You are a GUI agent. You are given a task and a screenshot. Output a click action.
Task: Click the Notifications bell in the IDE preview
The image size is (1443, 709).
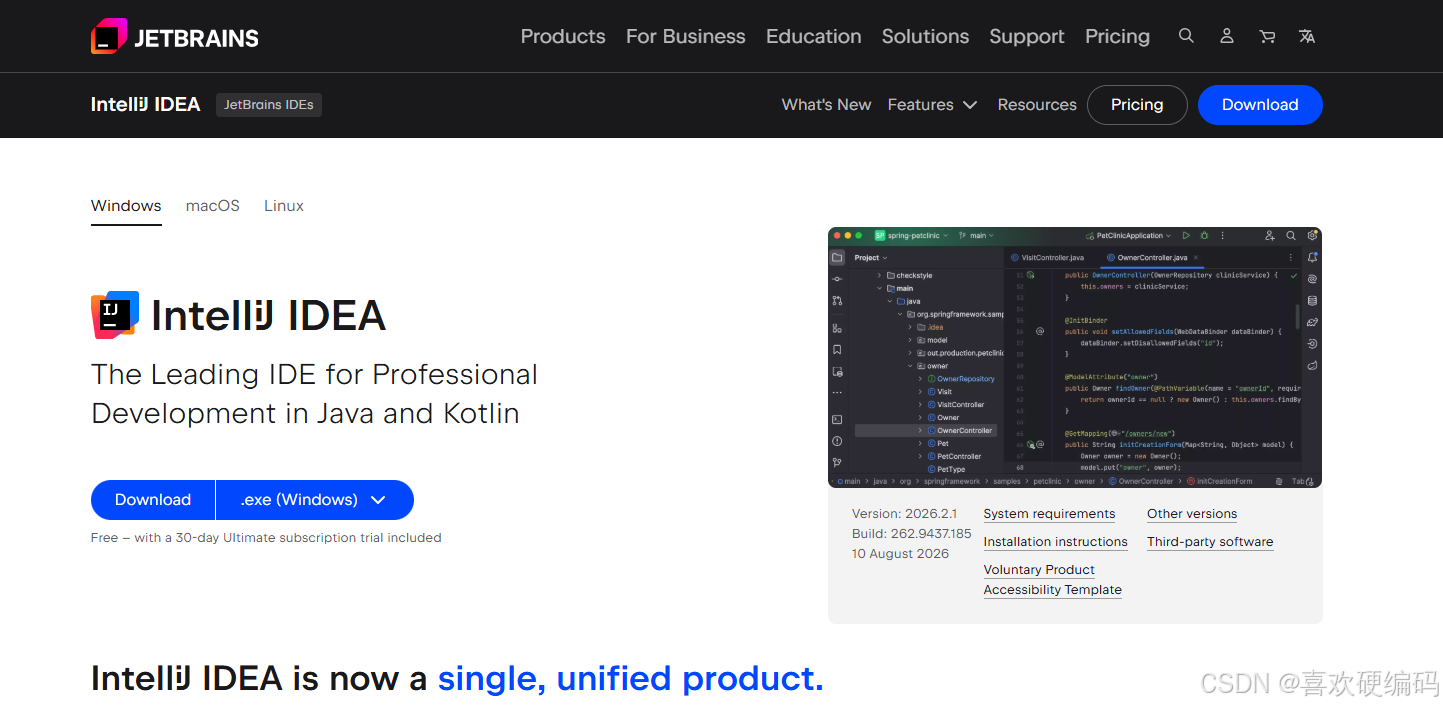point(1312,257)
